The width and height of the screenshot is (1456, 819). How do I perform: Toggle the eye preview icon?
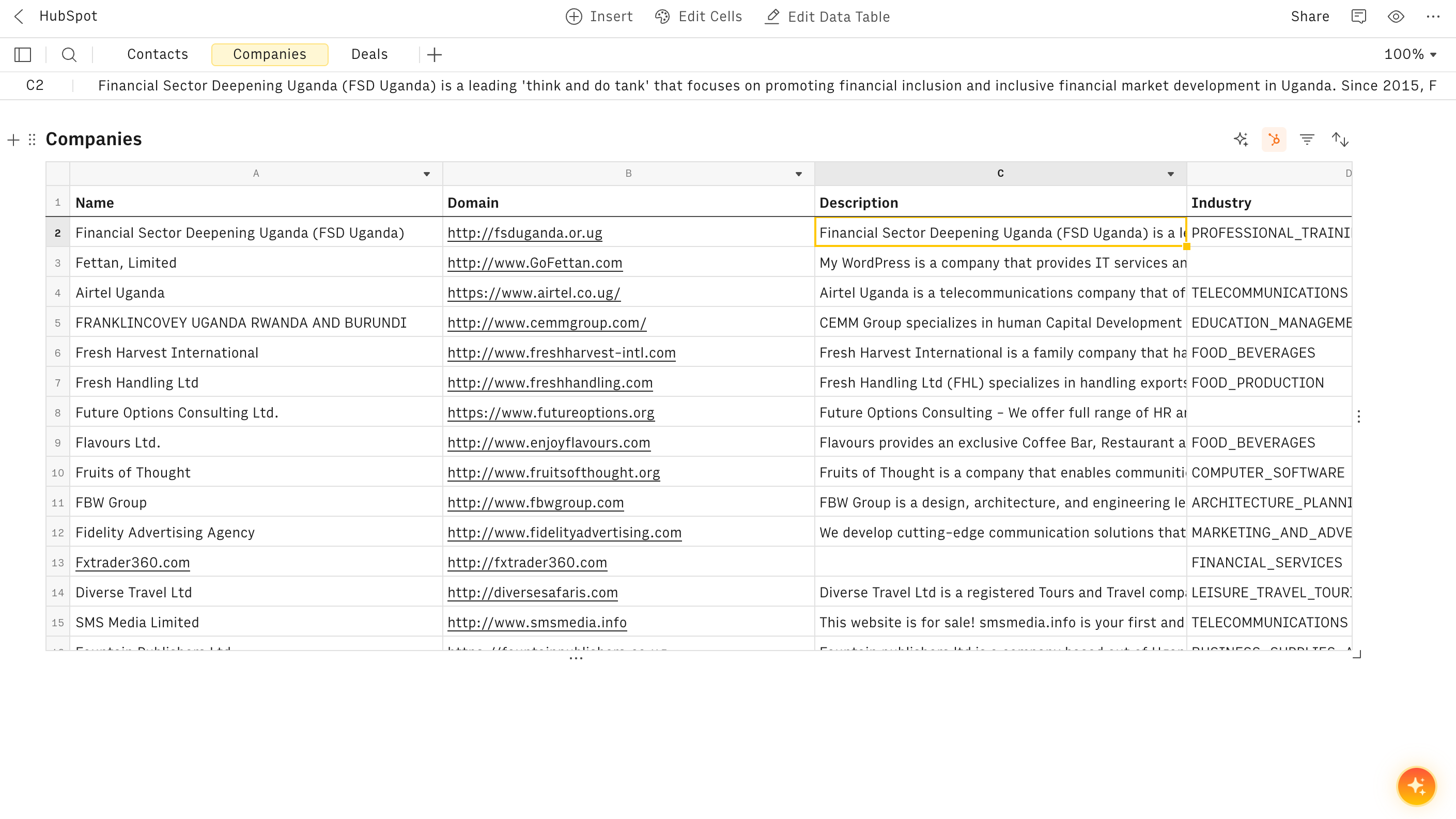[1396, 17]
